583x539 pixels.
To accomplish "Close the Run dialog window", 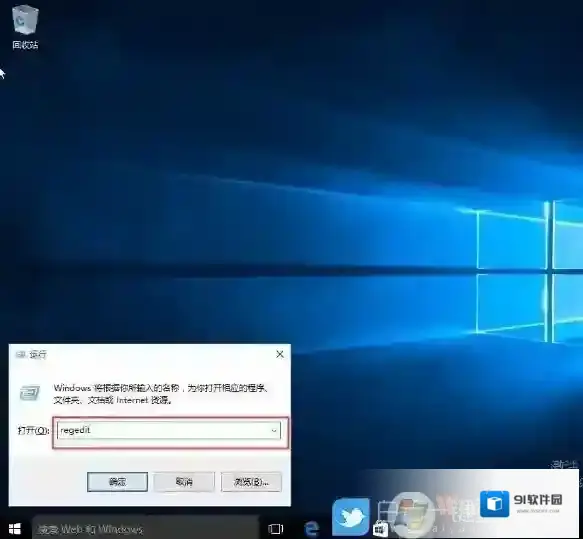I will coord(280,354).
